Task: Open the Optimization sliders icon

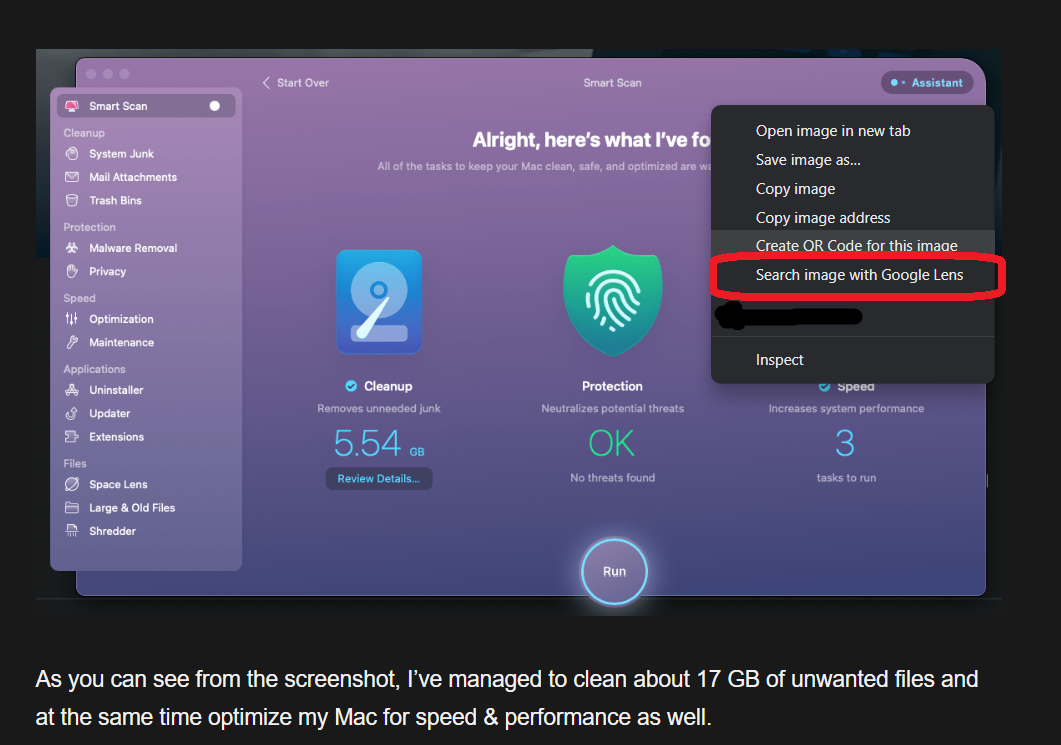Action: pyautogui.click(x=71, y=319)
